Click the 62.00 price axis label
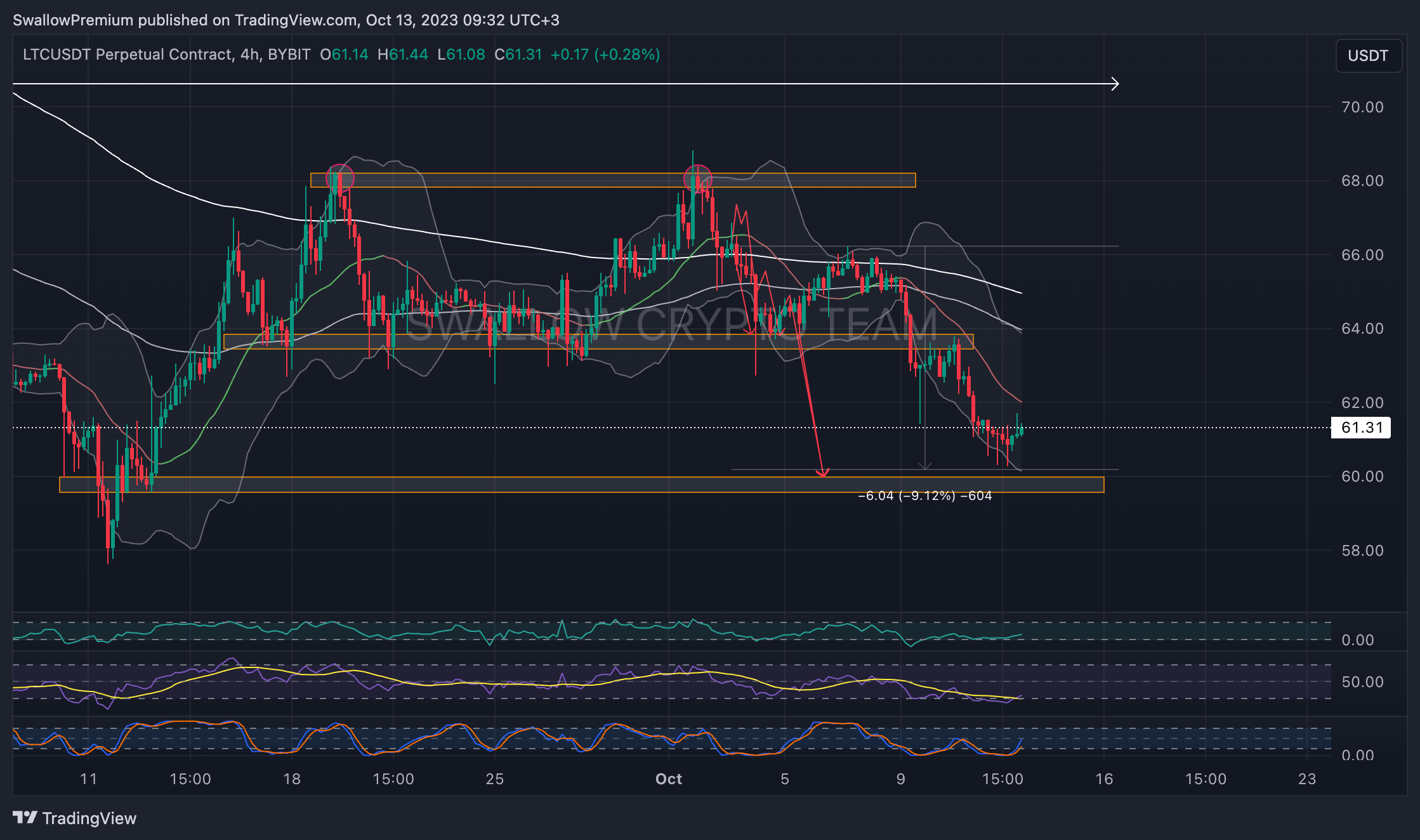1420x840 pixels. tap(1362, 403)
